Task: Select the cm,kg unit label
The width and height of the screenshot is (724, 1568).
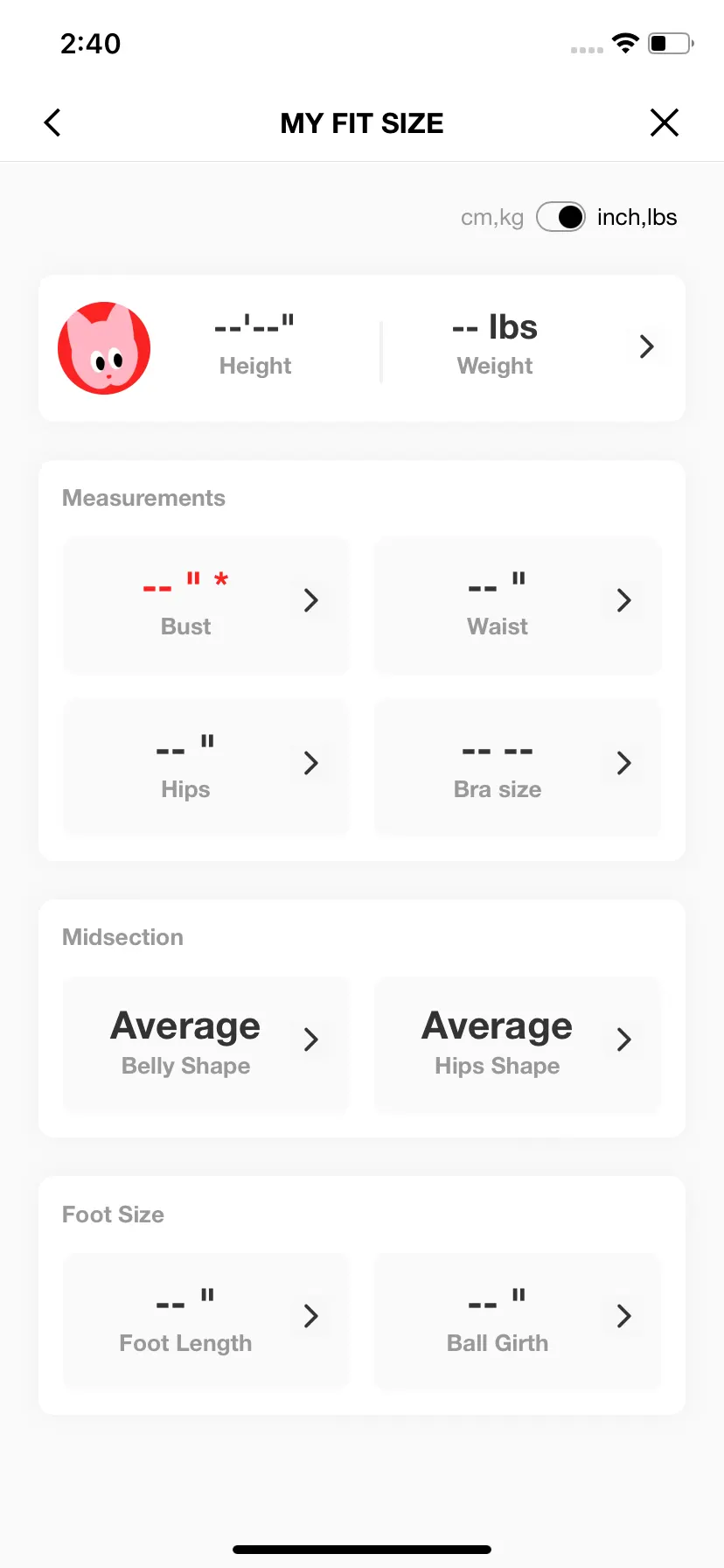Action: coord(492,217)
